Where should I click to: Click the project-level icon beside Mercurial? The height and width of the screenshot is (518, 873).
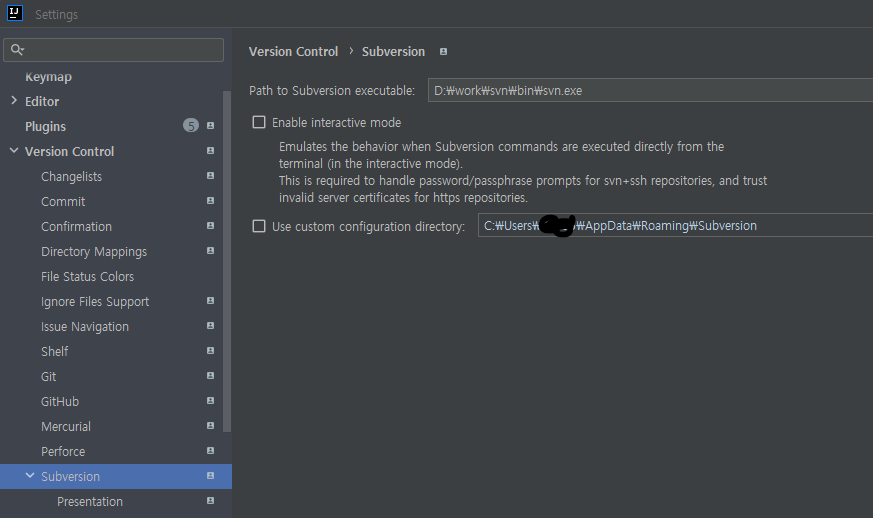point(210,426)
